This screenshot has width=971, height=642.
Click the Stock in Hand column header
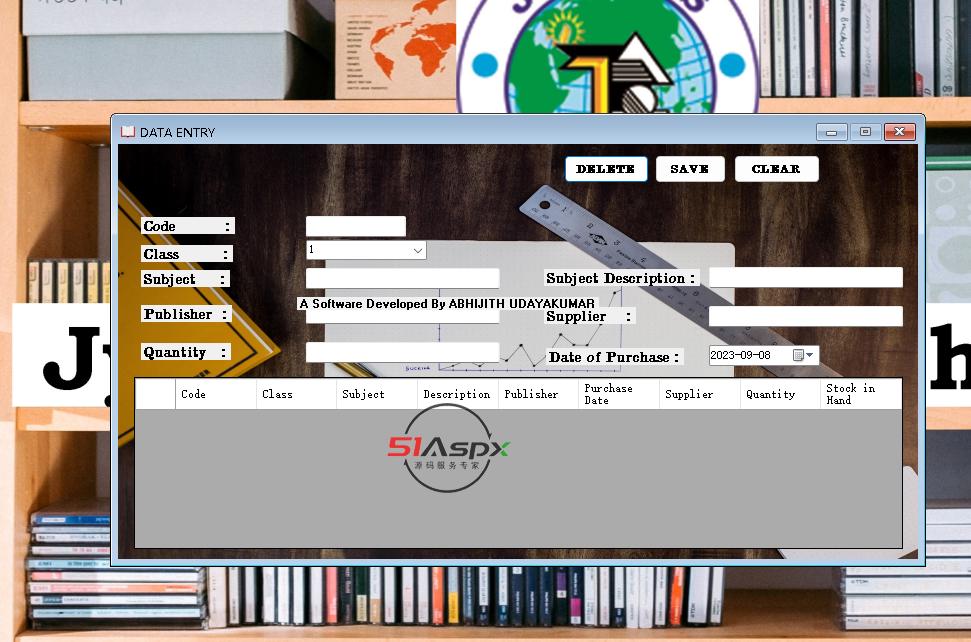(861, 394)
